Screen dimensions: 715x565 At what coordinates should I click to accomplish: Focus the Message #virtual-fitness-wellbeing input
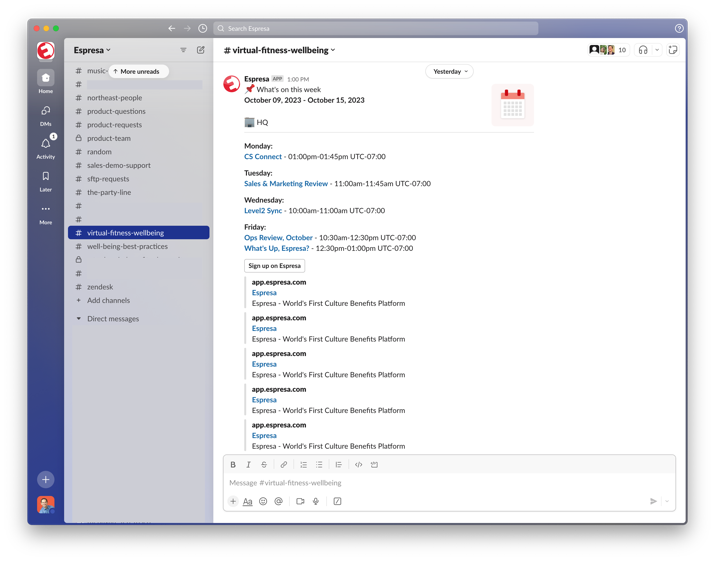[449, 482]
